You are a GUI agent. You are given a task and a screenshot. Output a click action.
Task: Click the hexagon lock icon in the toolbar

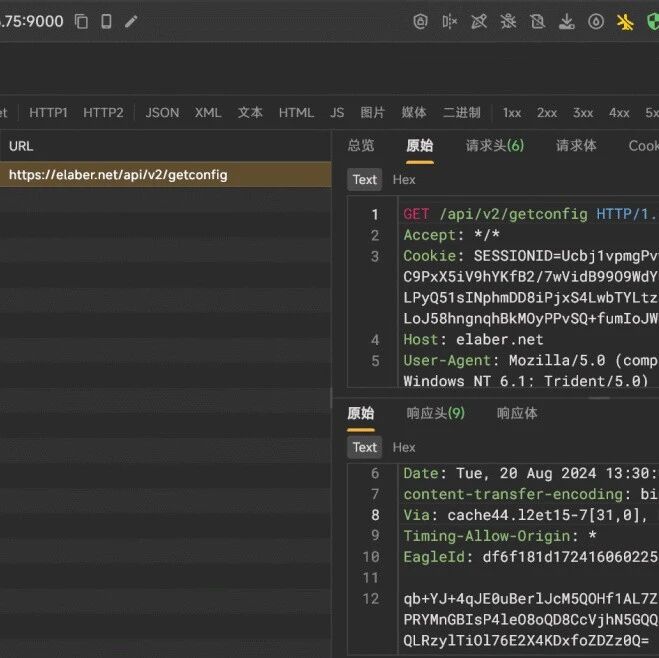[x=420, y=21]
